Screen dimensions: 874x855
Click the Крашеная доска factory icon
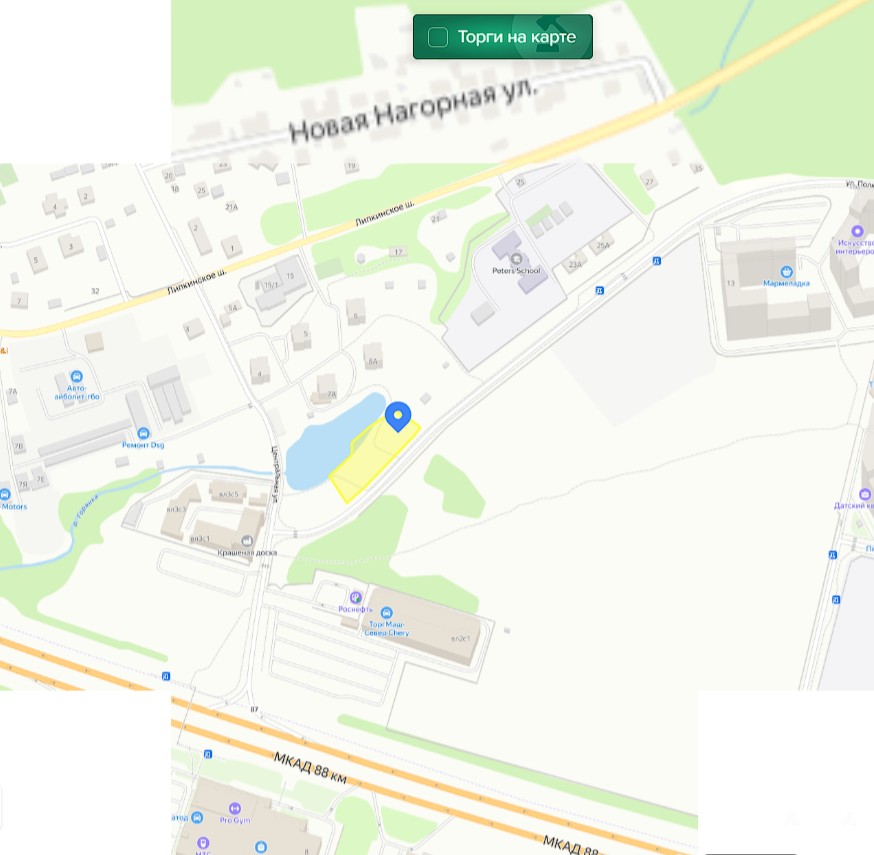click(247, 541)
